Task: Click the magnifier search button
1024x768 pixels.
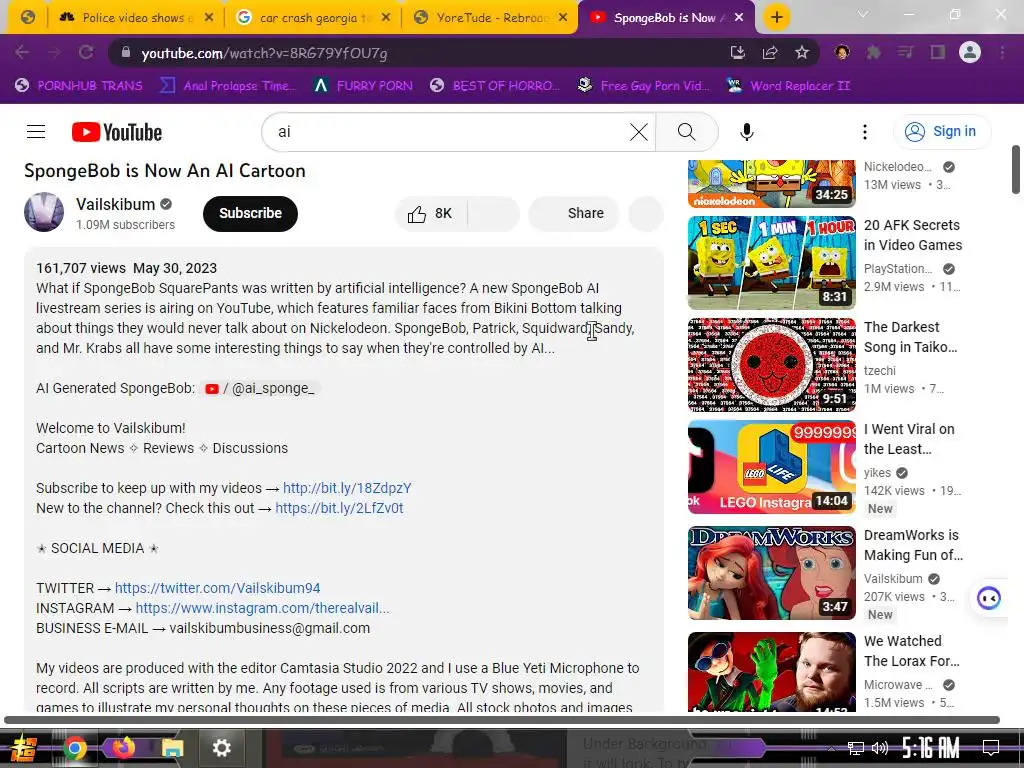Action: tap(686, 132)
